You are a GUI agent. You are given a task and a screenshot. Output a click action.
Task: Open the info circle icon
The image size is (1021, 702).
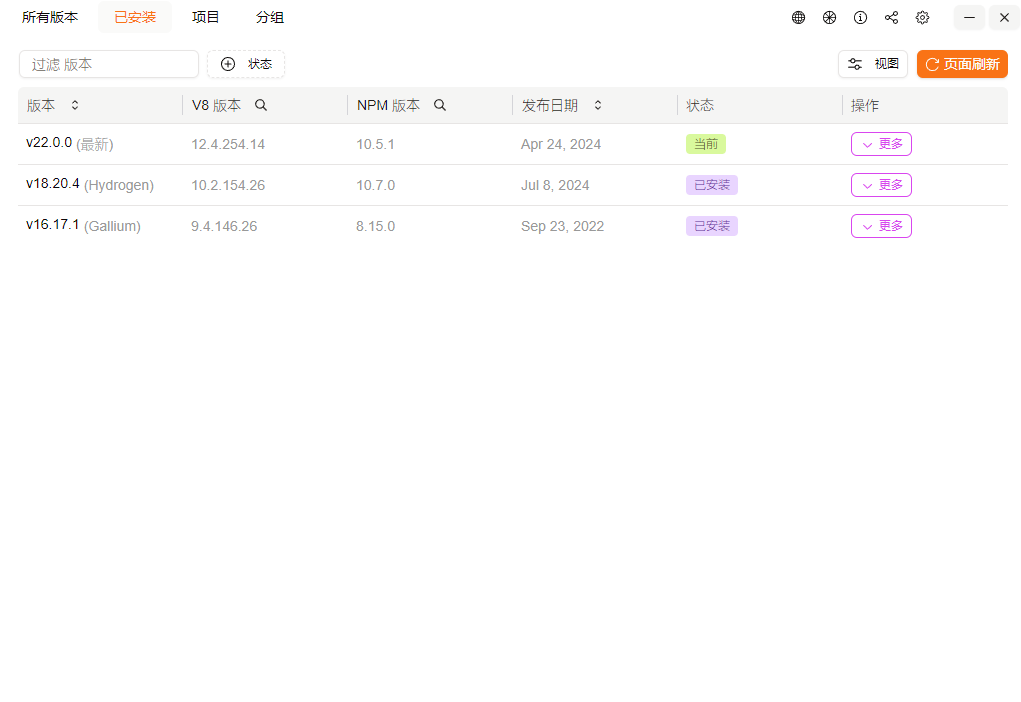[x=860, y=18]
